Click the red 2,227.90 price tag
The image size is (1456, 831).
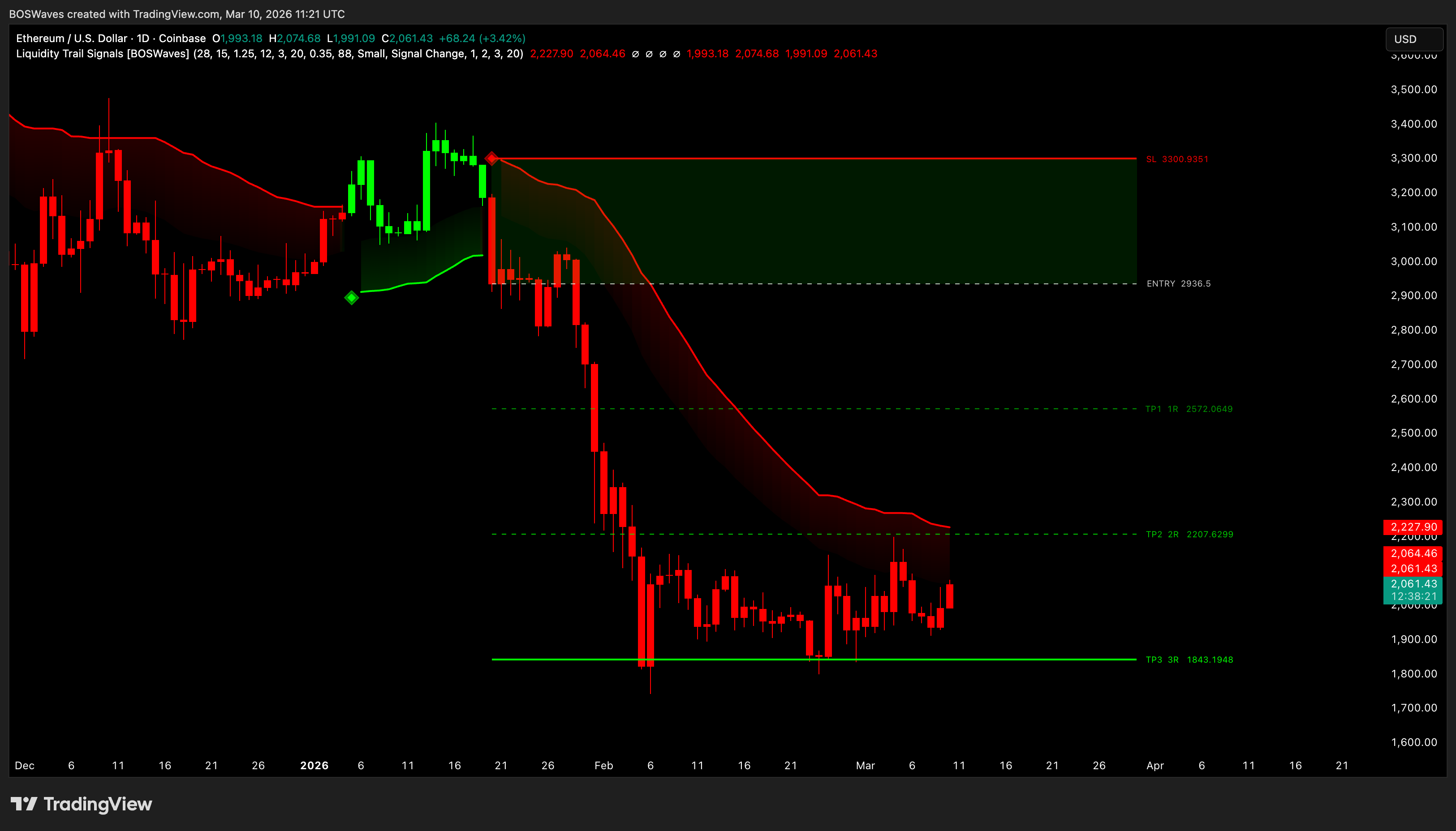click(x=1413, y=527)
